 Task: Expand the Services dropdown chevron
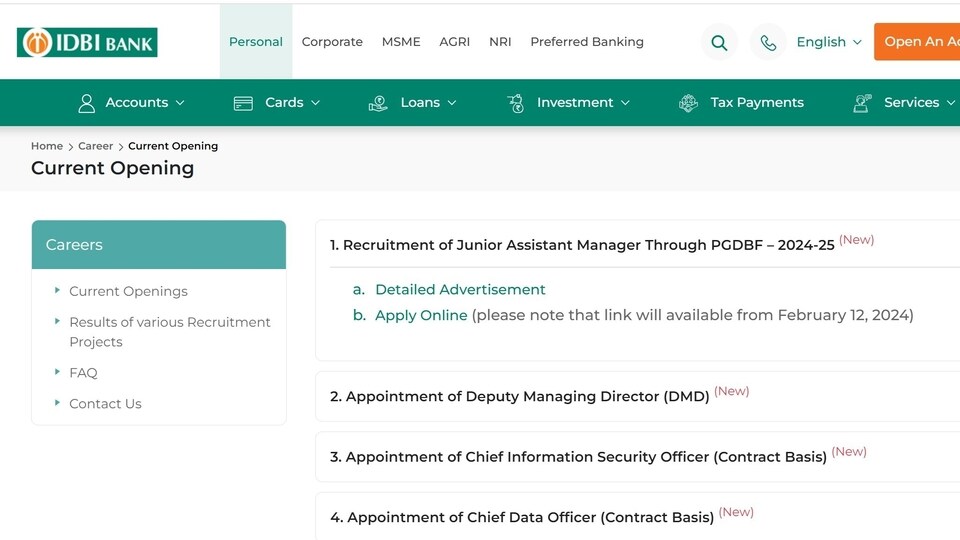pos(951,103)
